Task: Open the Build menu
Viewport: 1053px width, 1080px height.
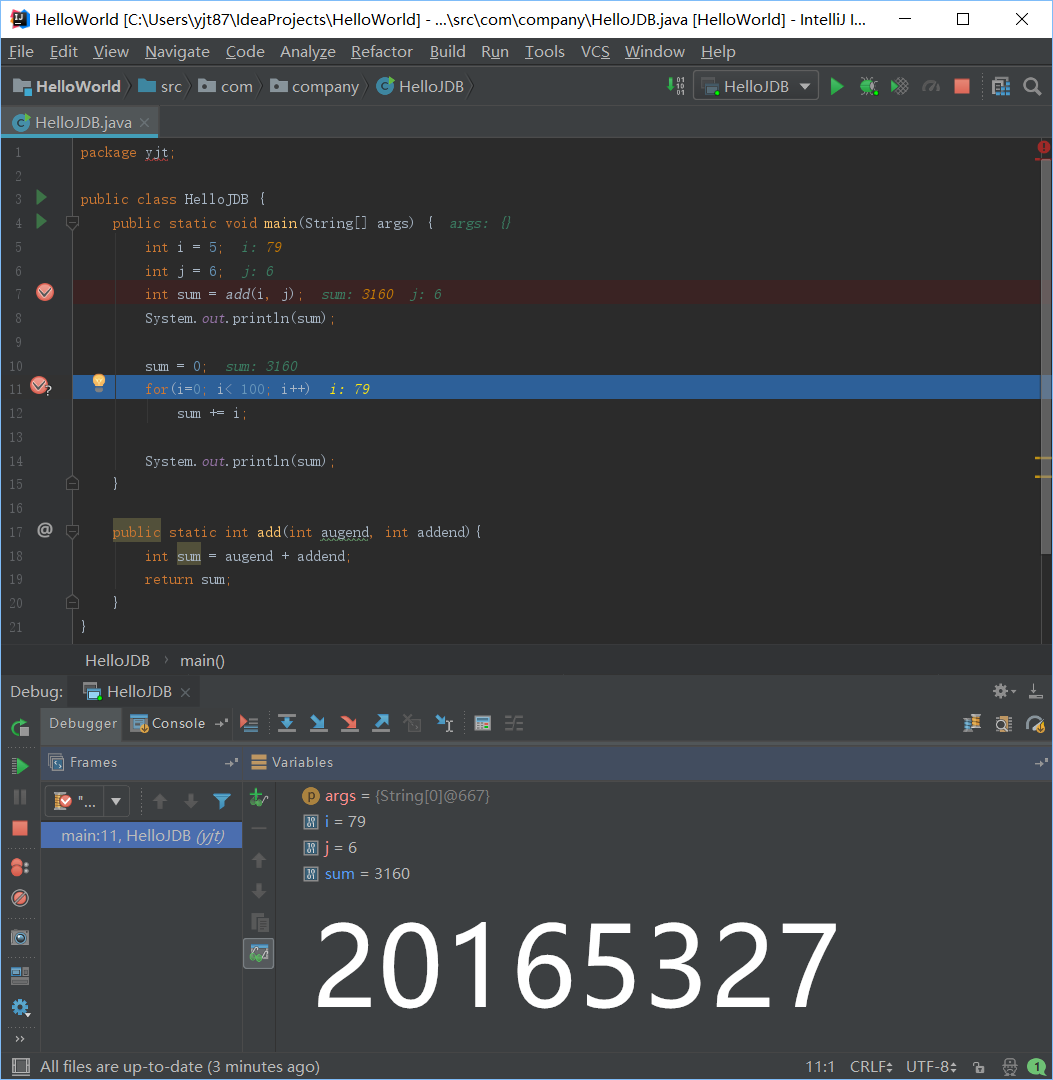Action: 448,52
